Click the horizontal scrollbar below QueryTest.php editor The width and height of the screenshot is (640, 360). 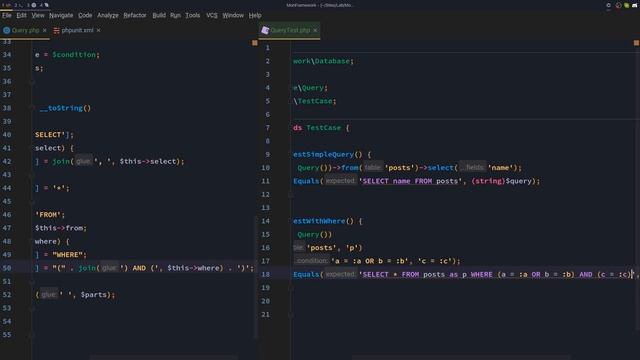pos(461,358)
